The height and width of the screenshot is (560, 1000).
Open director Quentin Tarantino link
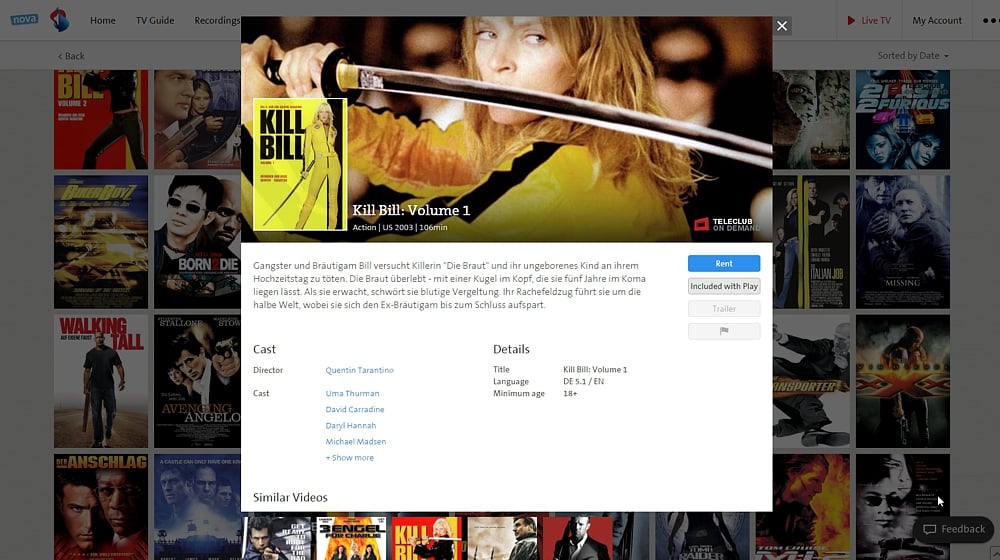pyautogui.click(x=359, y=370)
